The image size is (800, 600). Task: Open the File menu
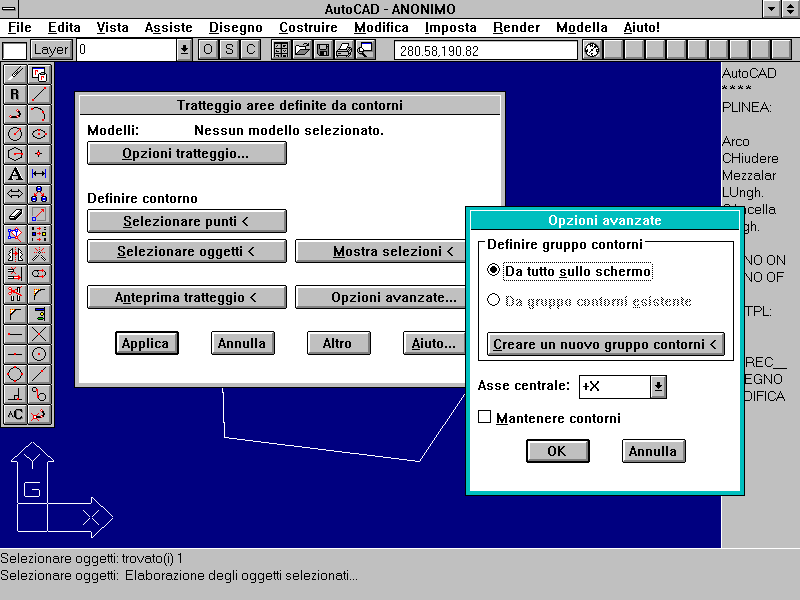[20, 28]
